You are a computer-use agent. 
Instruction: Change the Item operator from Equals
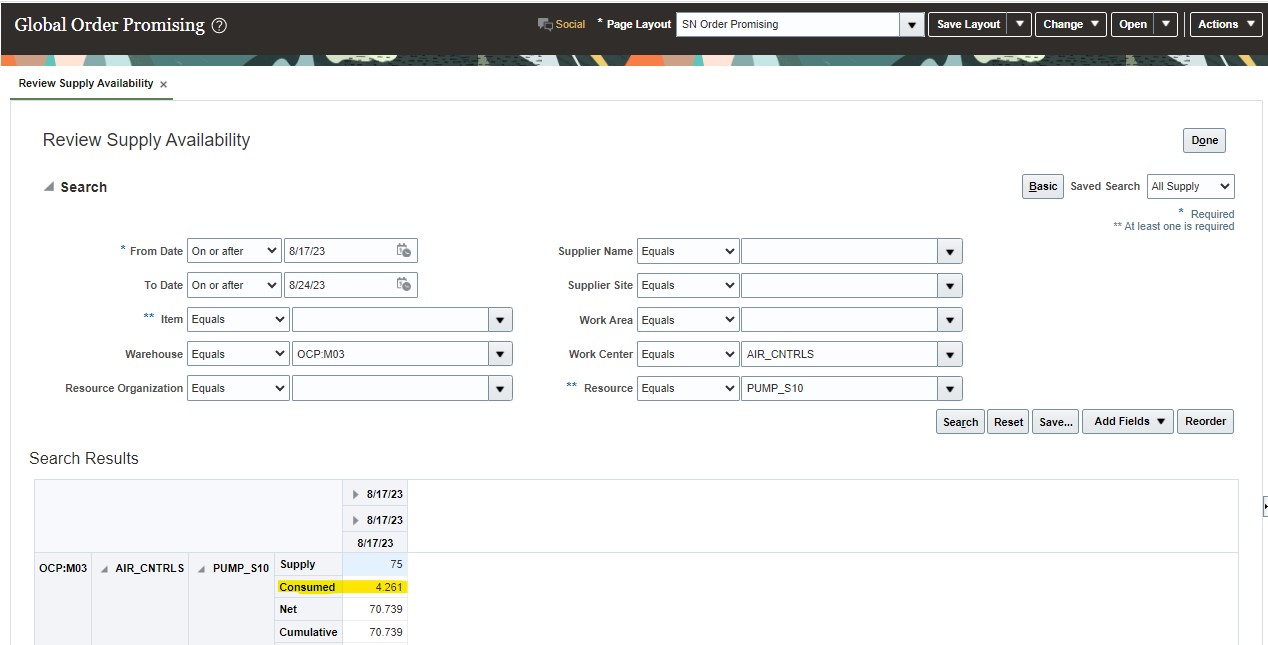click(x=237, y=318)
